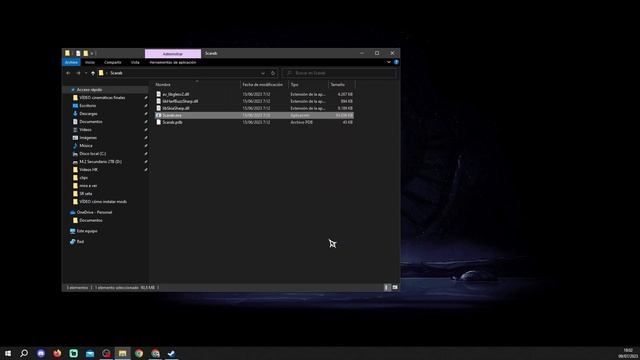
Task: Open Discord from the taskbar
Action: coord(41,353)
